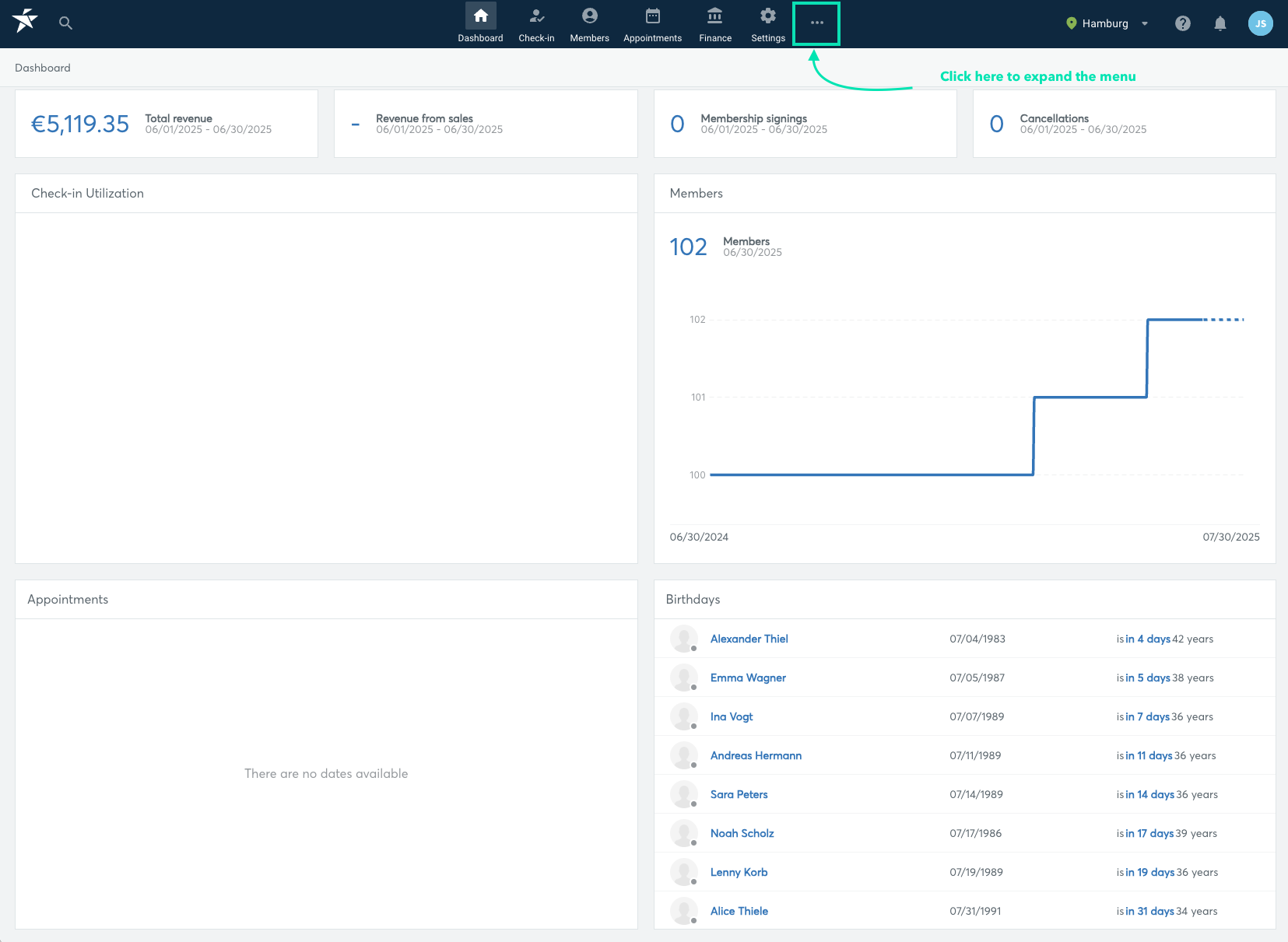Click the Hamburg dropdown arrow
Viewport: 1288px width, 942px height.
click(1145, 23)
